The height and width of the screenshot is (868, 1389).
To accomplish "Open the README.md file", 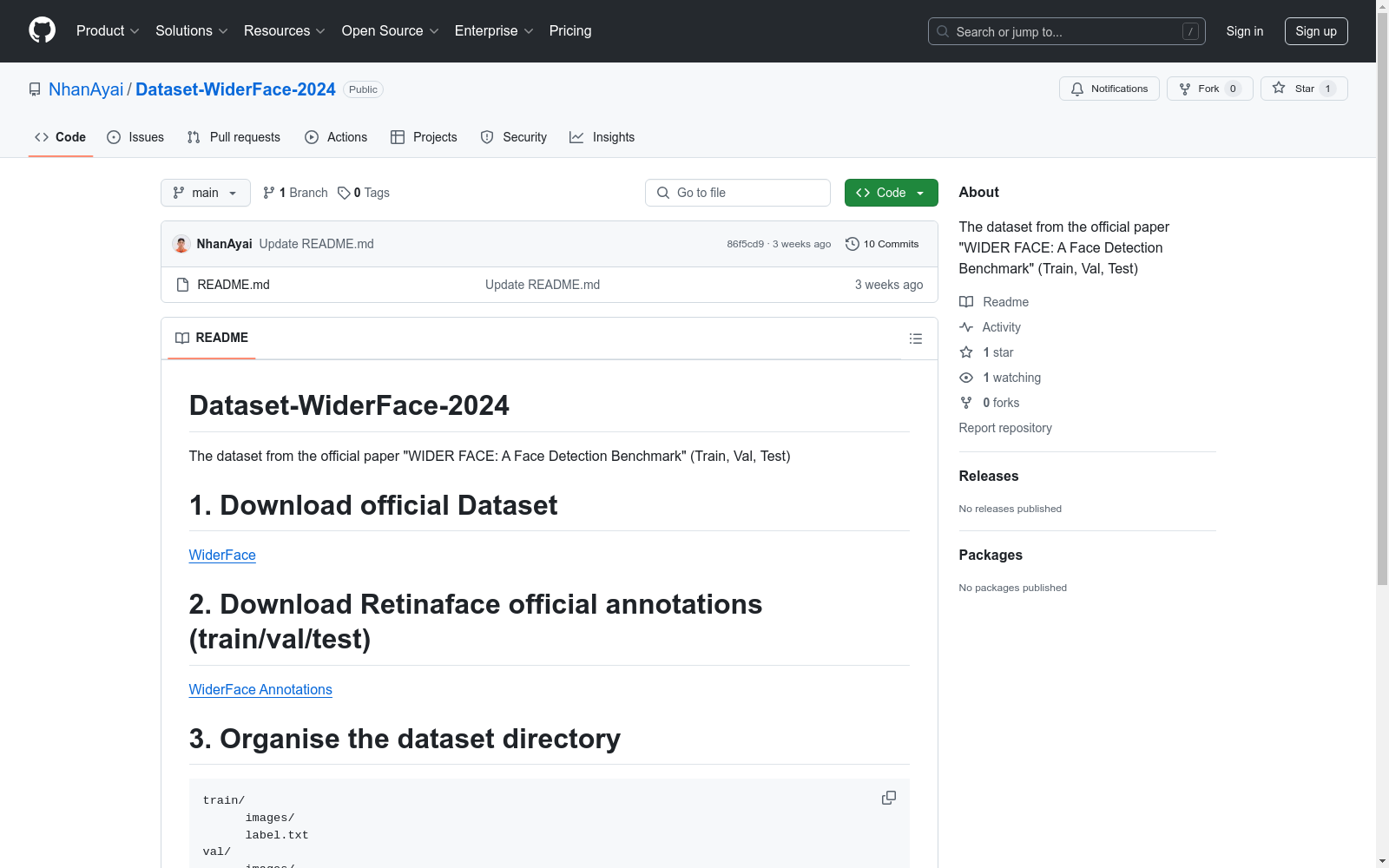I will click(234, 285).
